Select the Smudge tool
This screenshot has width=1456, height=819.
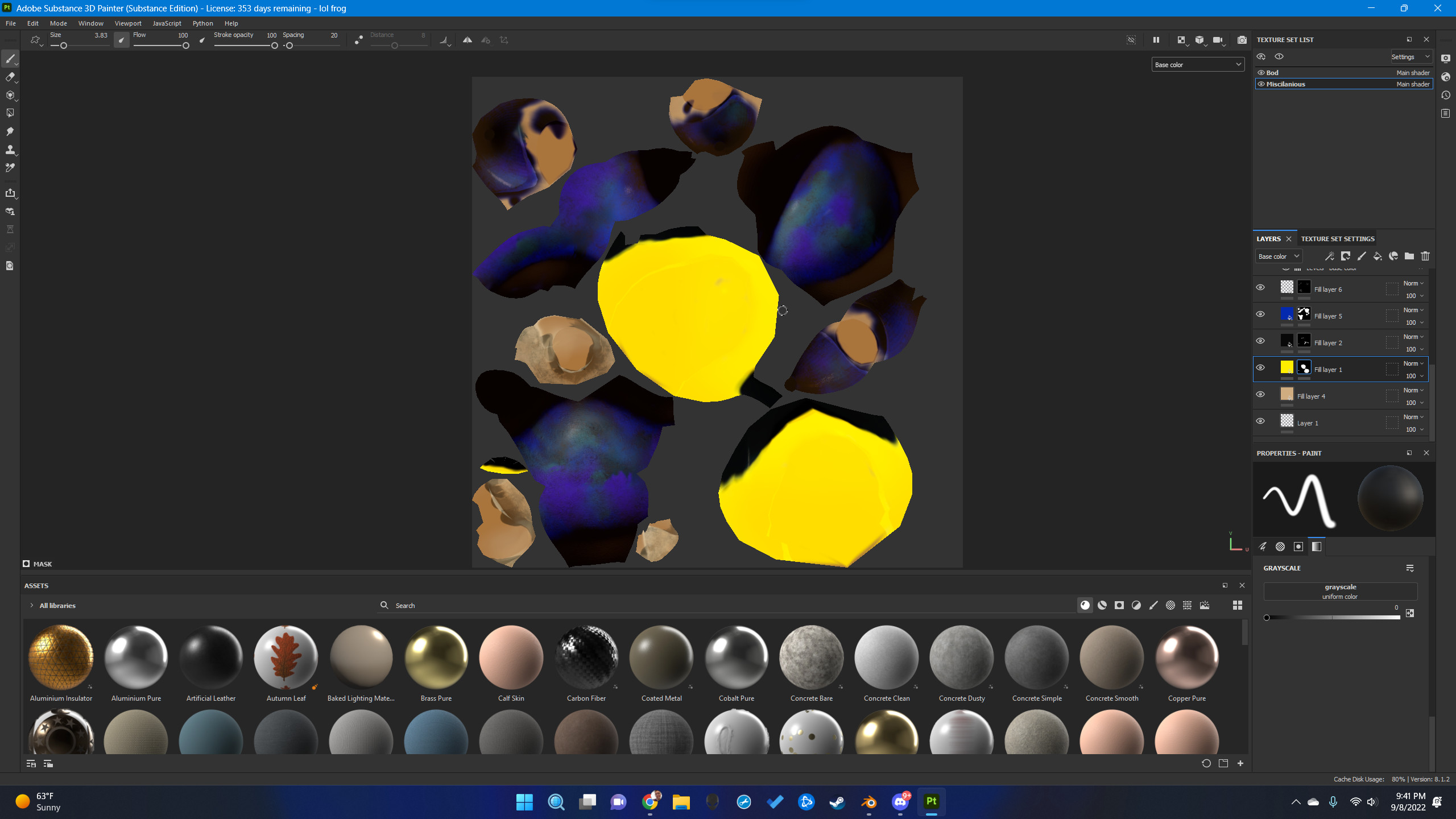(x=10, y=131)
